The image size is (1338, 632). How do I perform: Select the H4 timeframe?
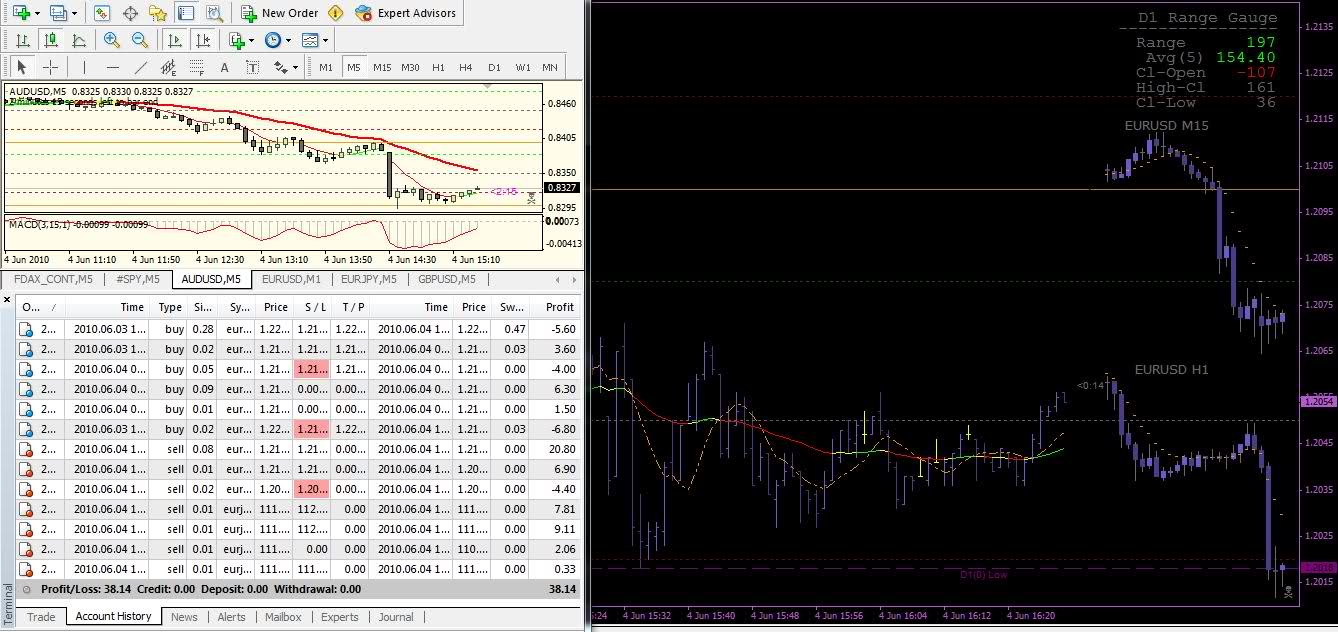pyautogui.click(x=466, y=67)
